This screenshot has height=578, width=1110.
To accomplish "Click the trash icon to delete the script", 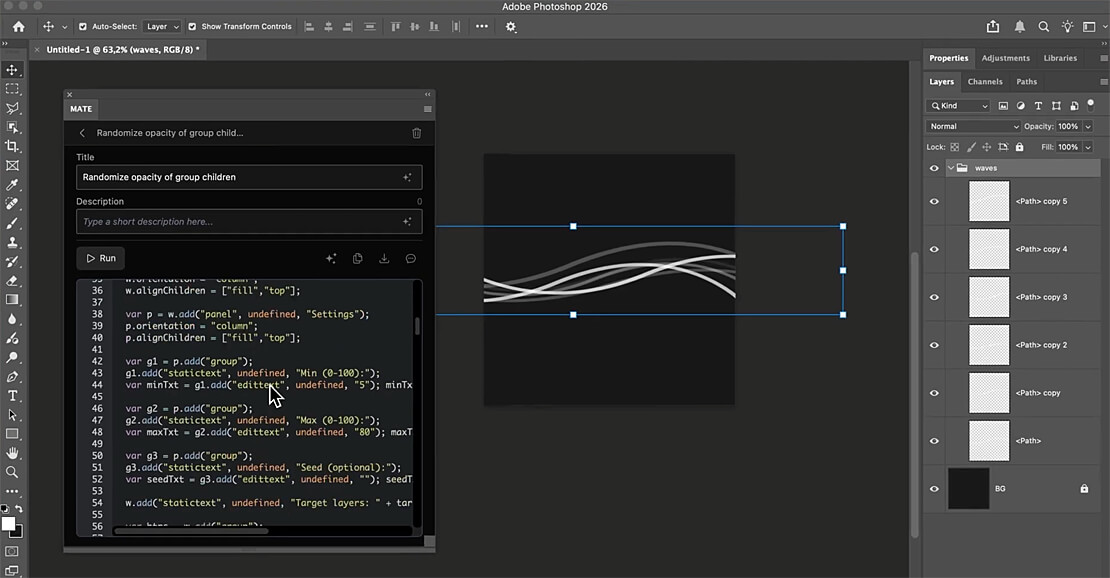I will coord(416,132).
